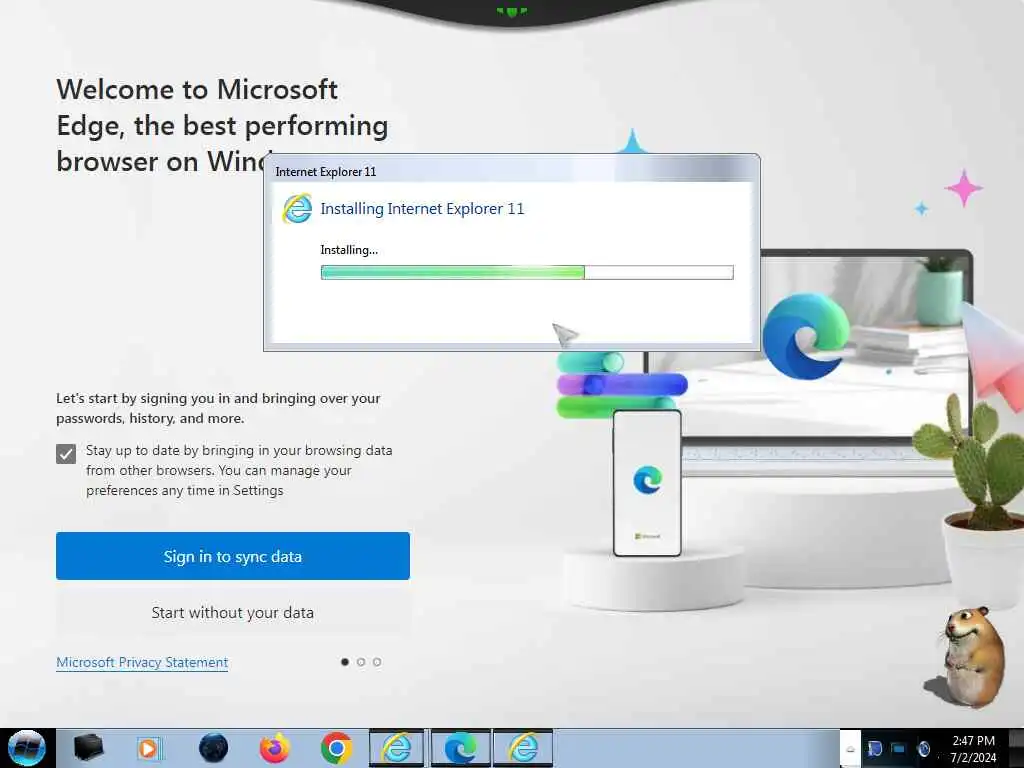Click the Internet Explorer logo in the install dialog
Screen dimensions: 1024x768
(297, 209)
